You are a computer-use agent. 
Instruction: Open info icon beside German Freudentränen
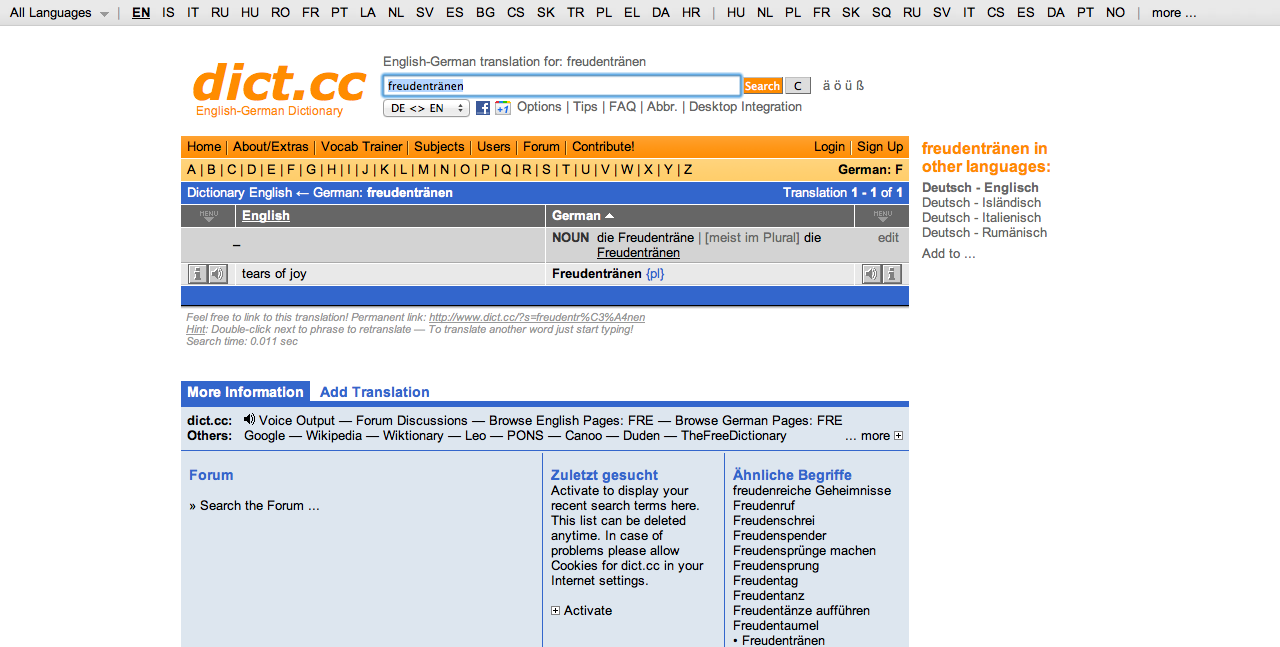click(x=892, y=274)
